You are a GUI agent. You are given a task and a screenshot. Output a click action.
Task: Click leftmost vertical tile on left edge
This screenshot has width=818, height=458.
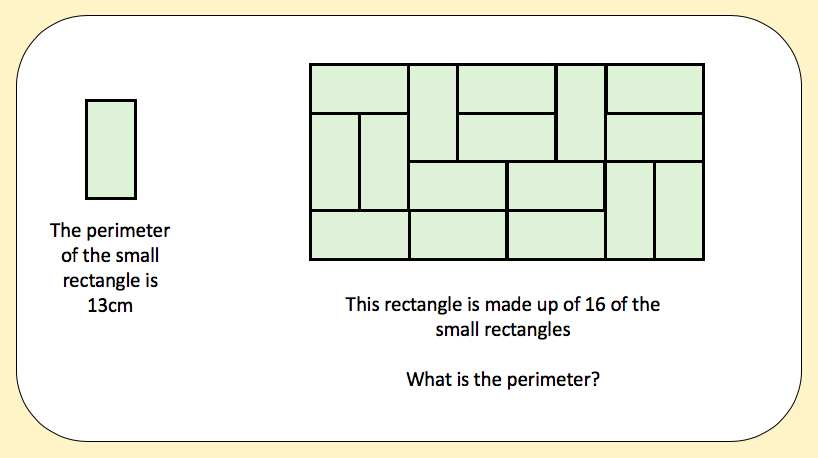[335, 161]
